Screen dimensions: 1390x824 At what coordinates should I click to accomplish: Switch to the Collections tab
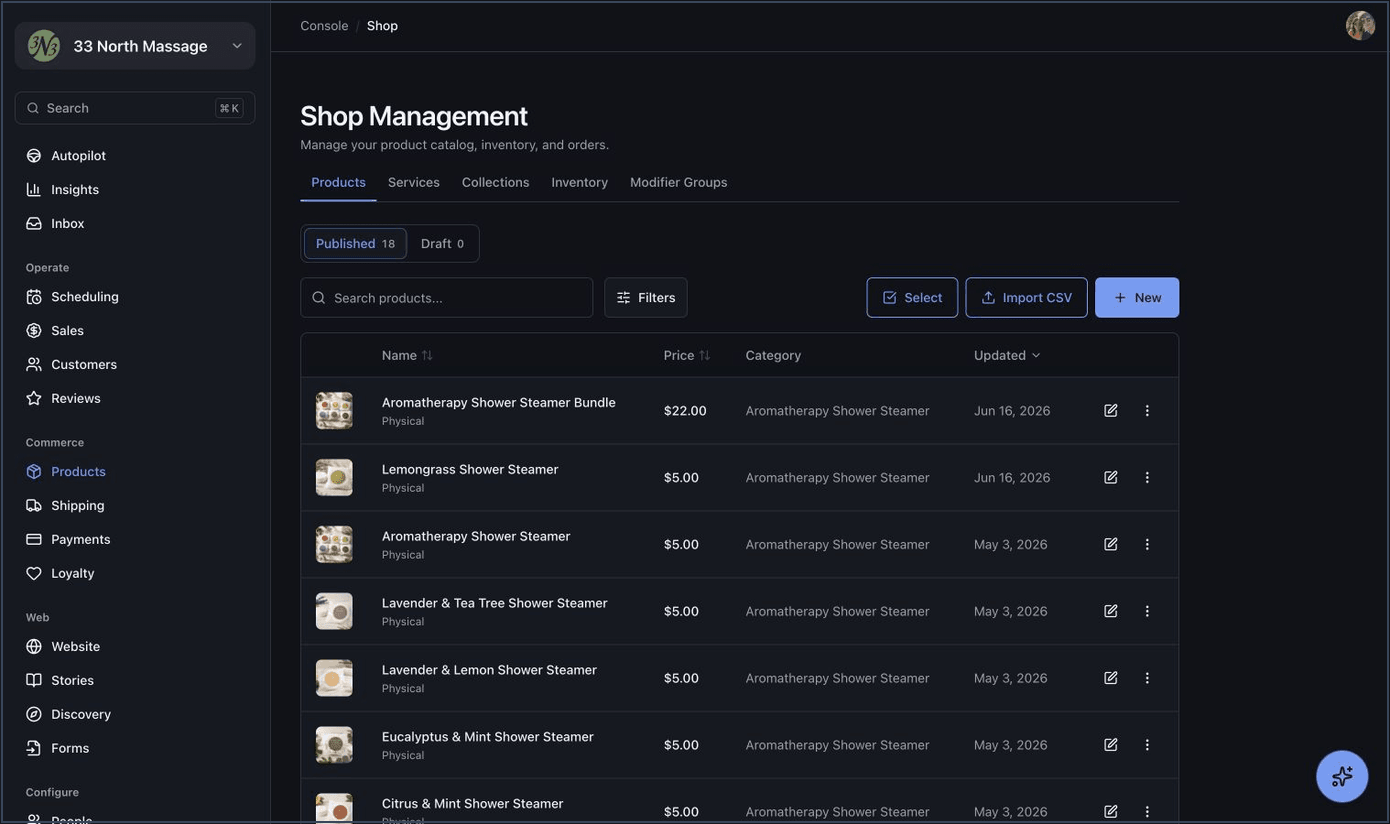[x=496, y=183]
